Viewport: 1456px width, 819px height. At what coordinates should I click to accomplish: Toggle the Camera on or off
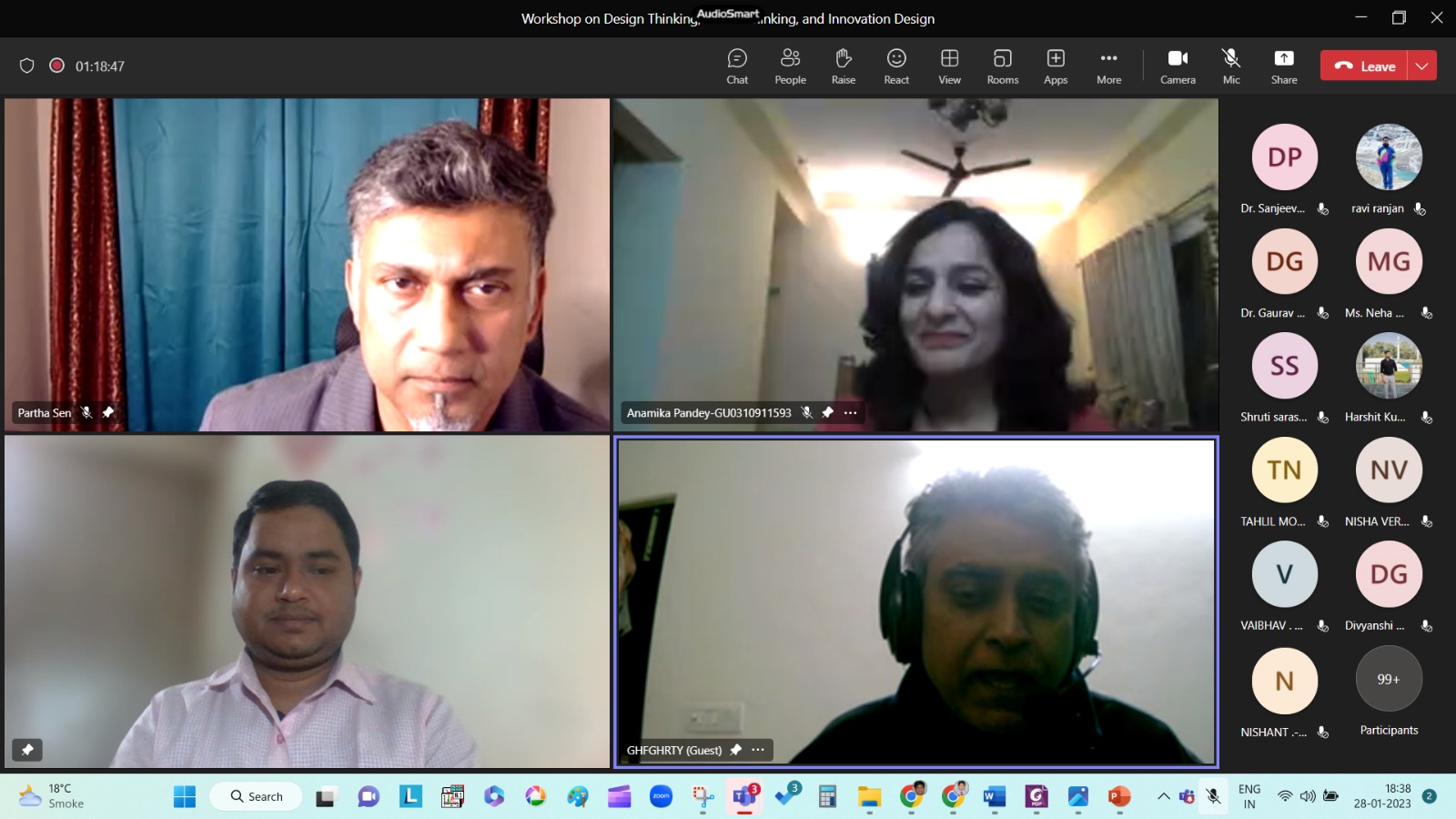point(1178,66)
